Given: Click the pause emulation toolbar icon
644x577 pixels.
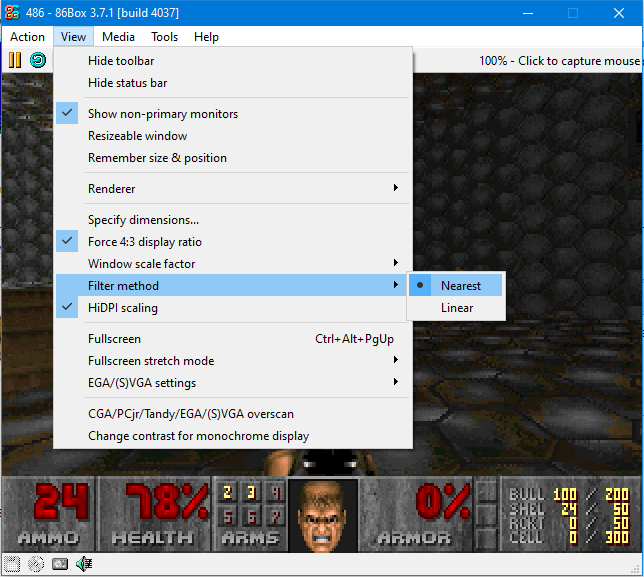Looking at the screenshot, I should coord(15,60).
